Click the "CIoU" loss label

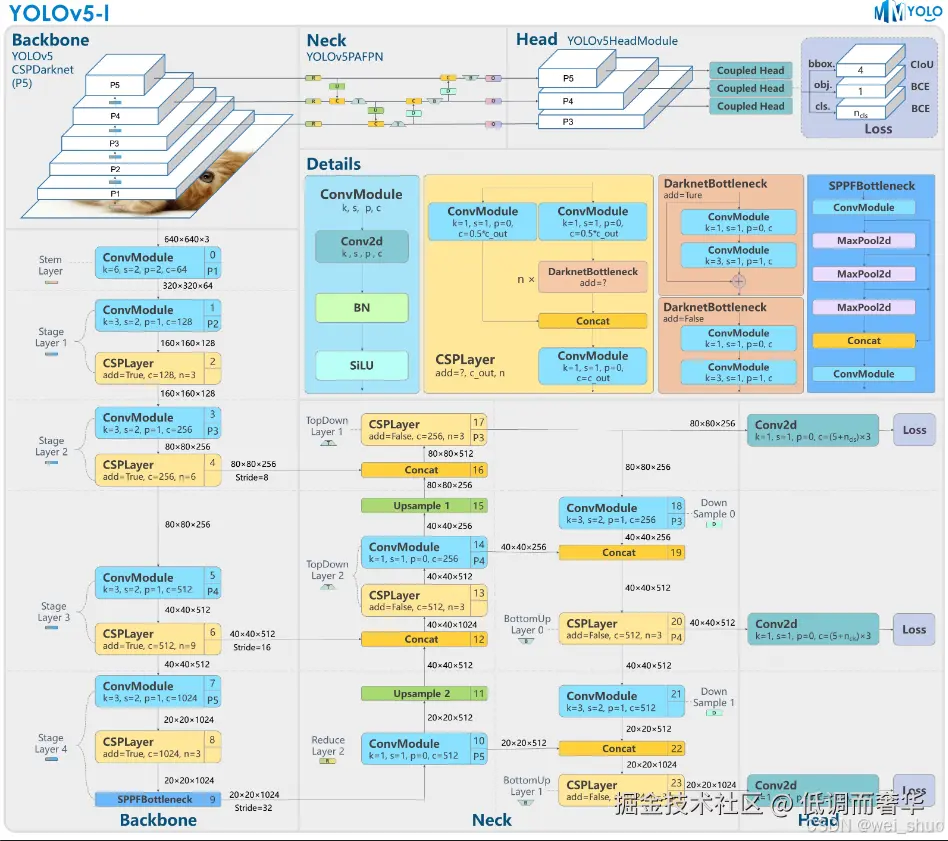[x=921, y=64]
